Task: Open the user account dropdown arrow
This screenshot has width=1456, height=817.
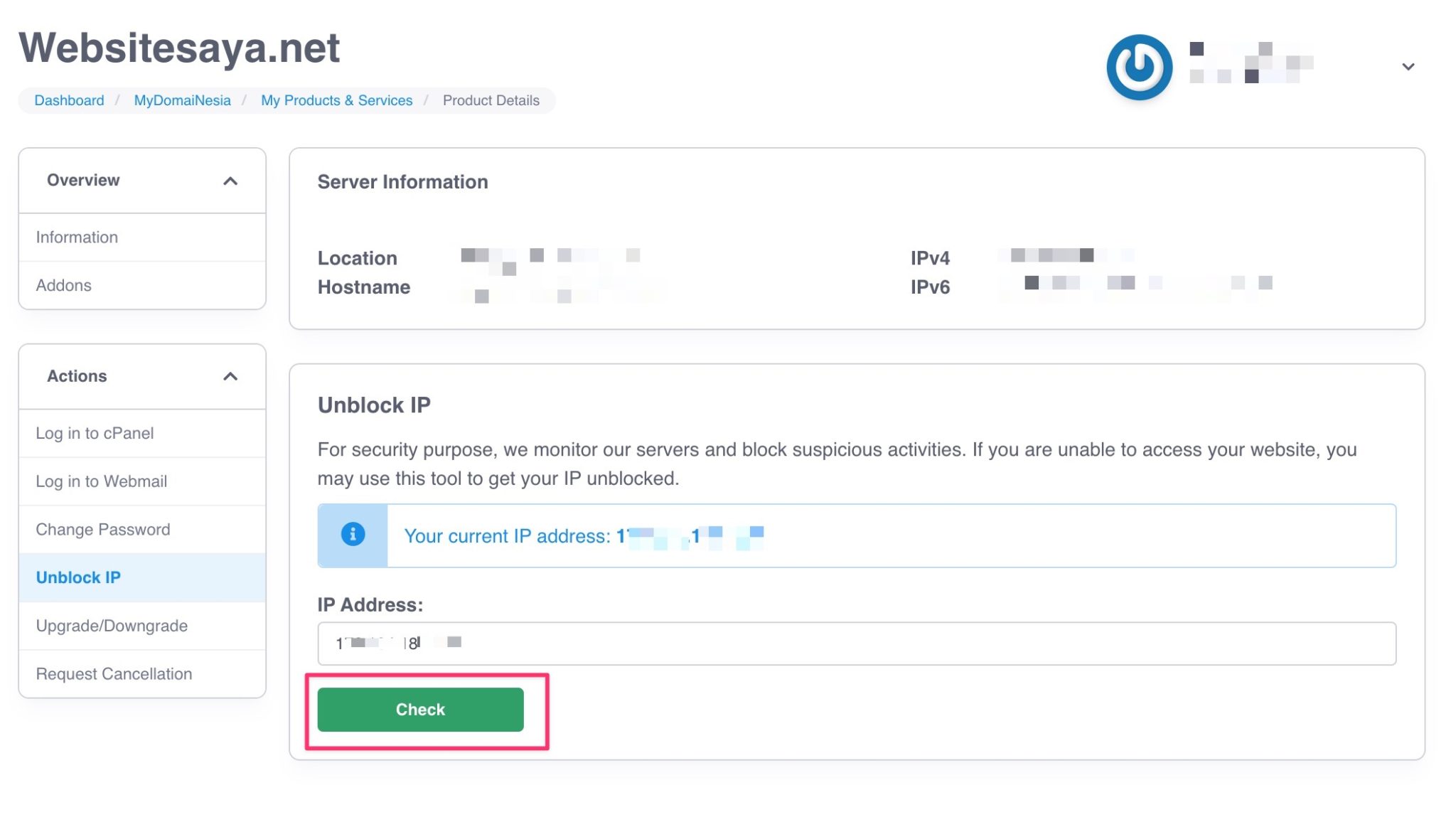Action: (1408, 67)
